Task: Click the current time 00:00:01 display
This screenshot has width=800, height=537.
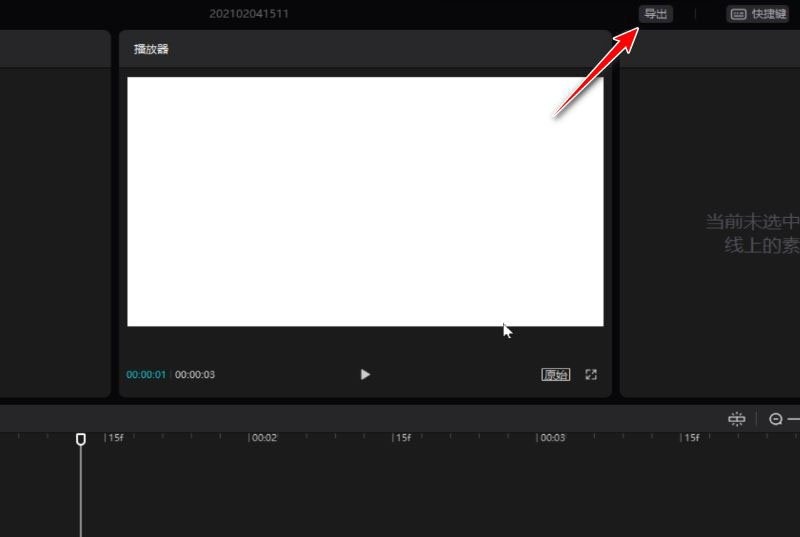Action: point(146,375)
